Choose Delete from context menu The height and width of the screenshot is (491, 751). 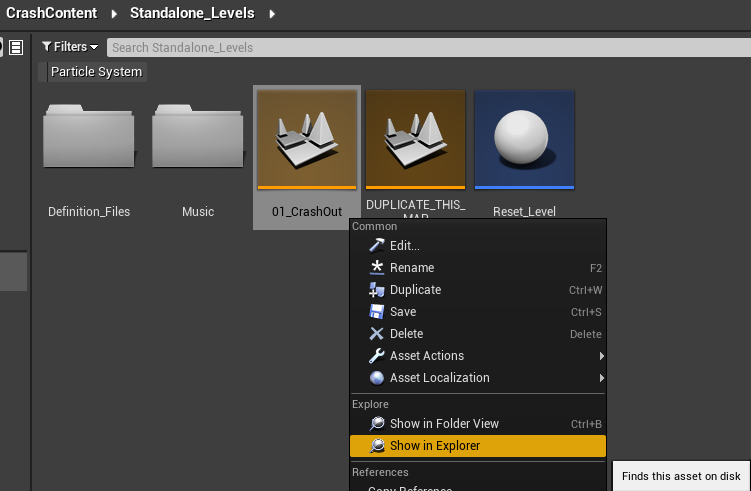[x=478, y=333]
